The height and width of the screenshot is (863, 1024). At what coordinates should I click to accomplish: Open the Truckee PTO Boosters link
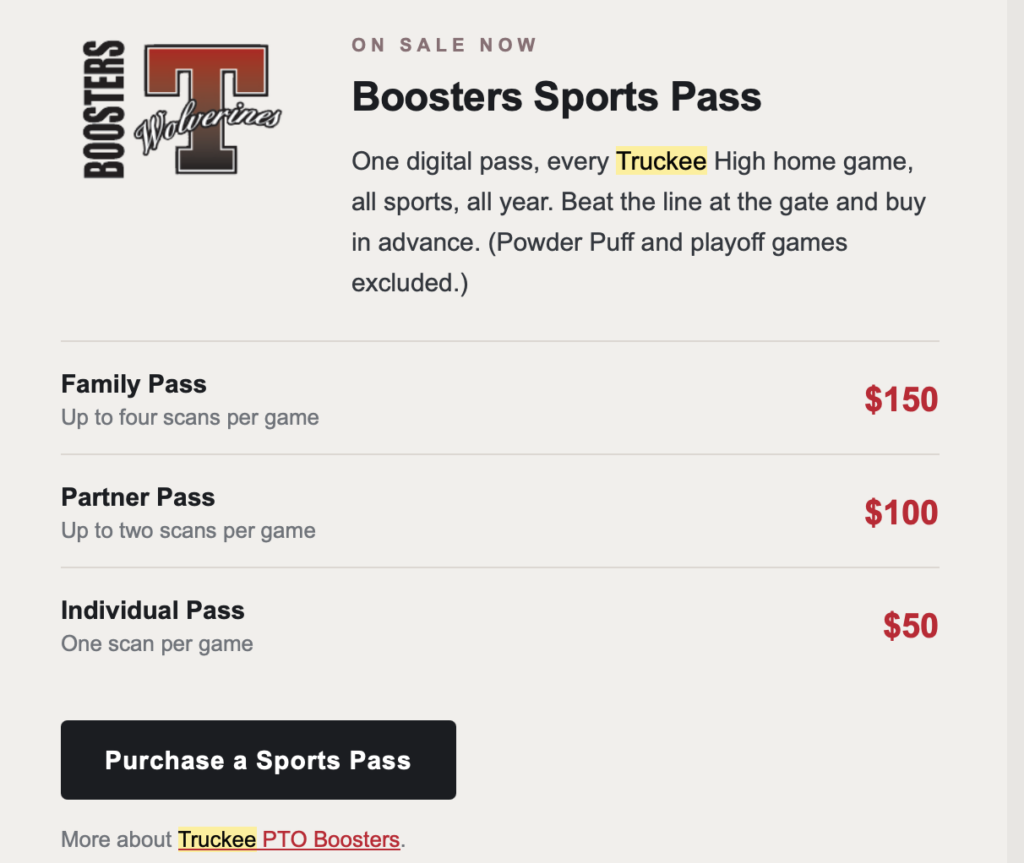click(289, 839)
